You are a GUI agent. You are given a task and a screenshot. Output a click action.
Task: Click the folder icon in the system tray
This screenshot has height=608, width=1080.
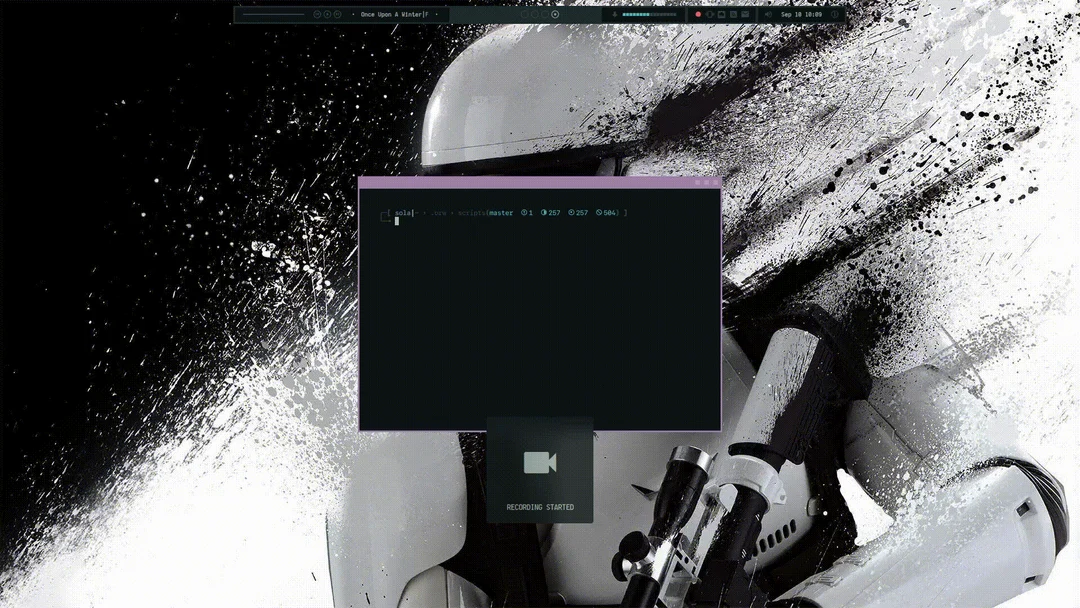click(722, 15)
